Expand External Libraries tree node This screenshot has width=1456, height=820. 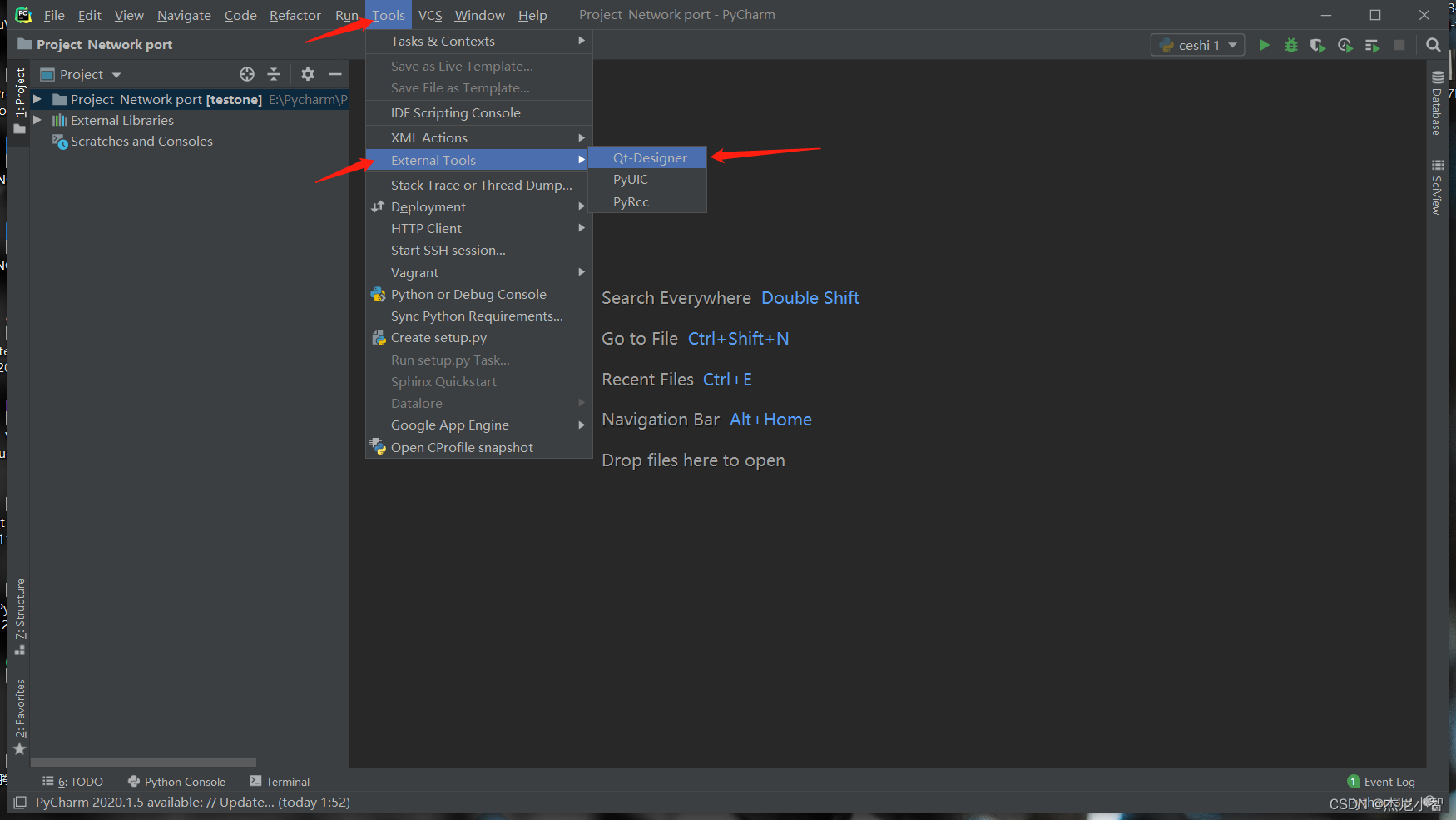tap(37, 120)
